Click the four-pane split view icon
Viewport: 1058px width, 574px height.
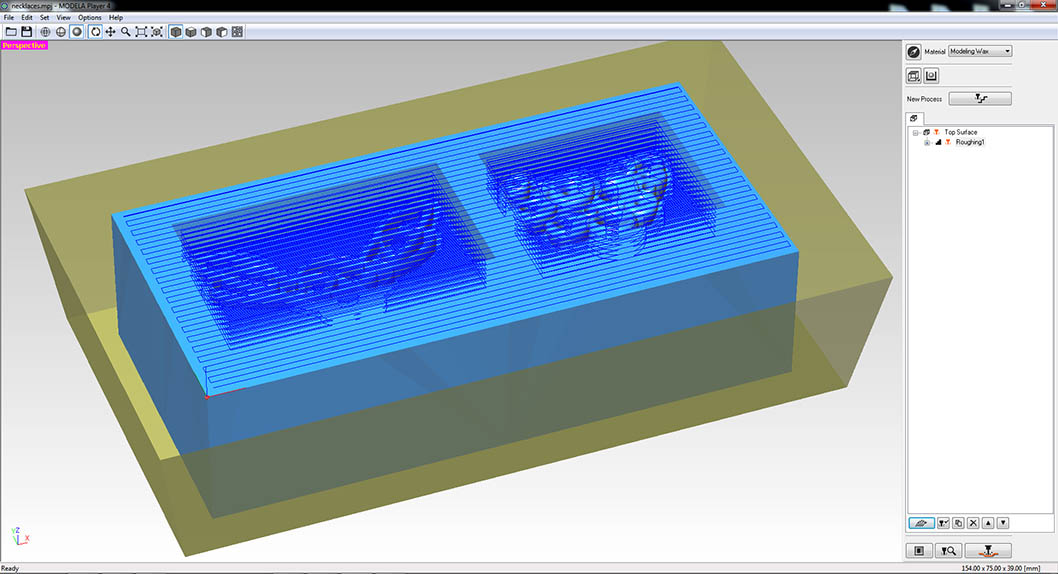pos(238,32)
